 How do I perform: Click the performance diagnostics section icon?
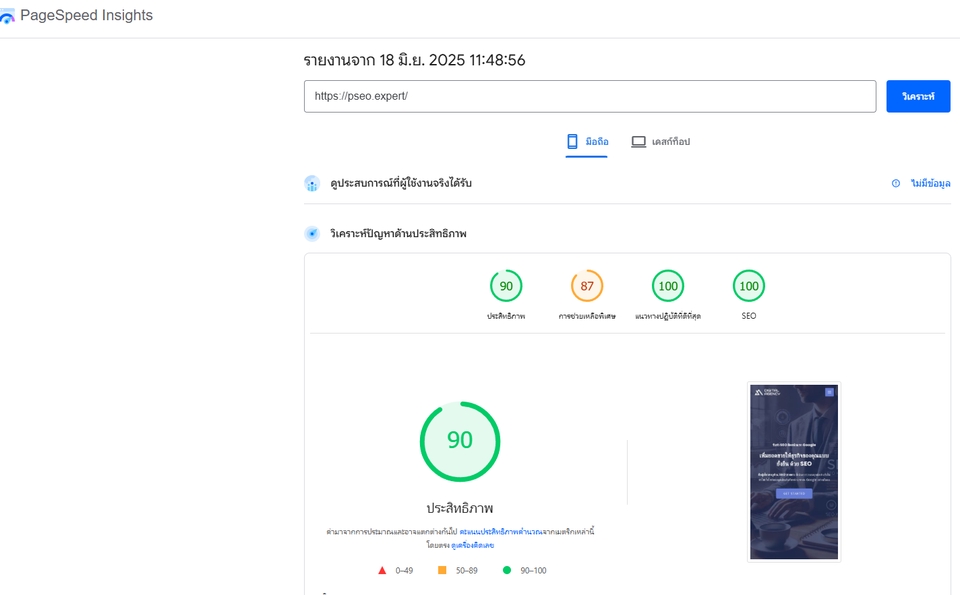pyautogui.click(x=312, y=234)
